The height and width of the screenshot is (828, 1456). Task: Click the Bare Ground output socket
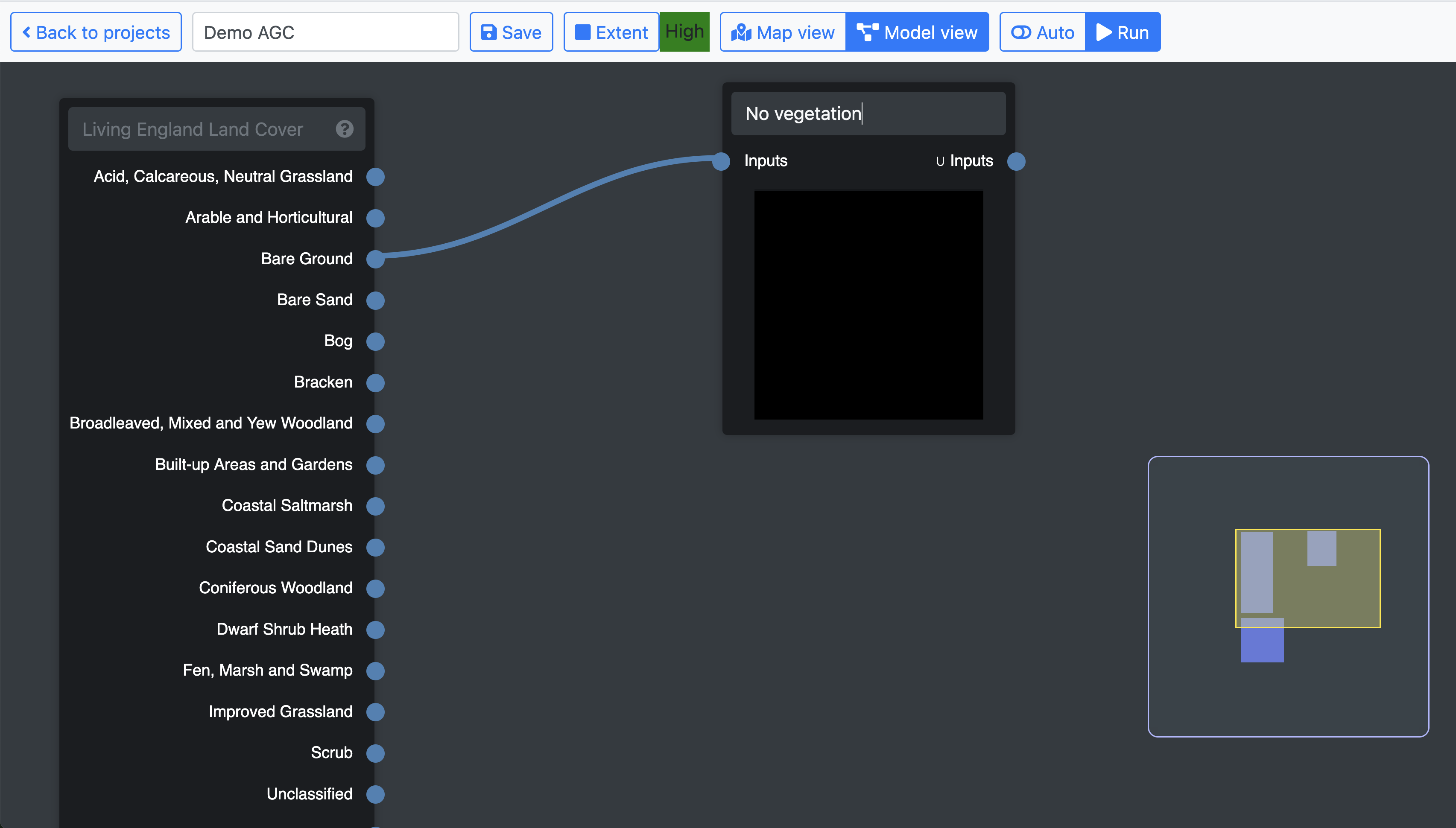click(x=375, y=259)
